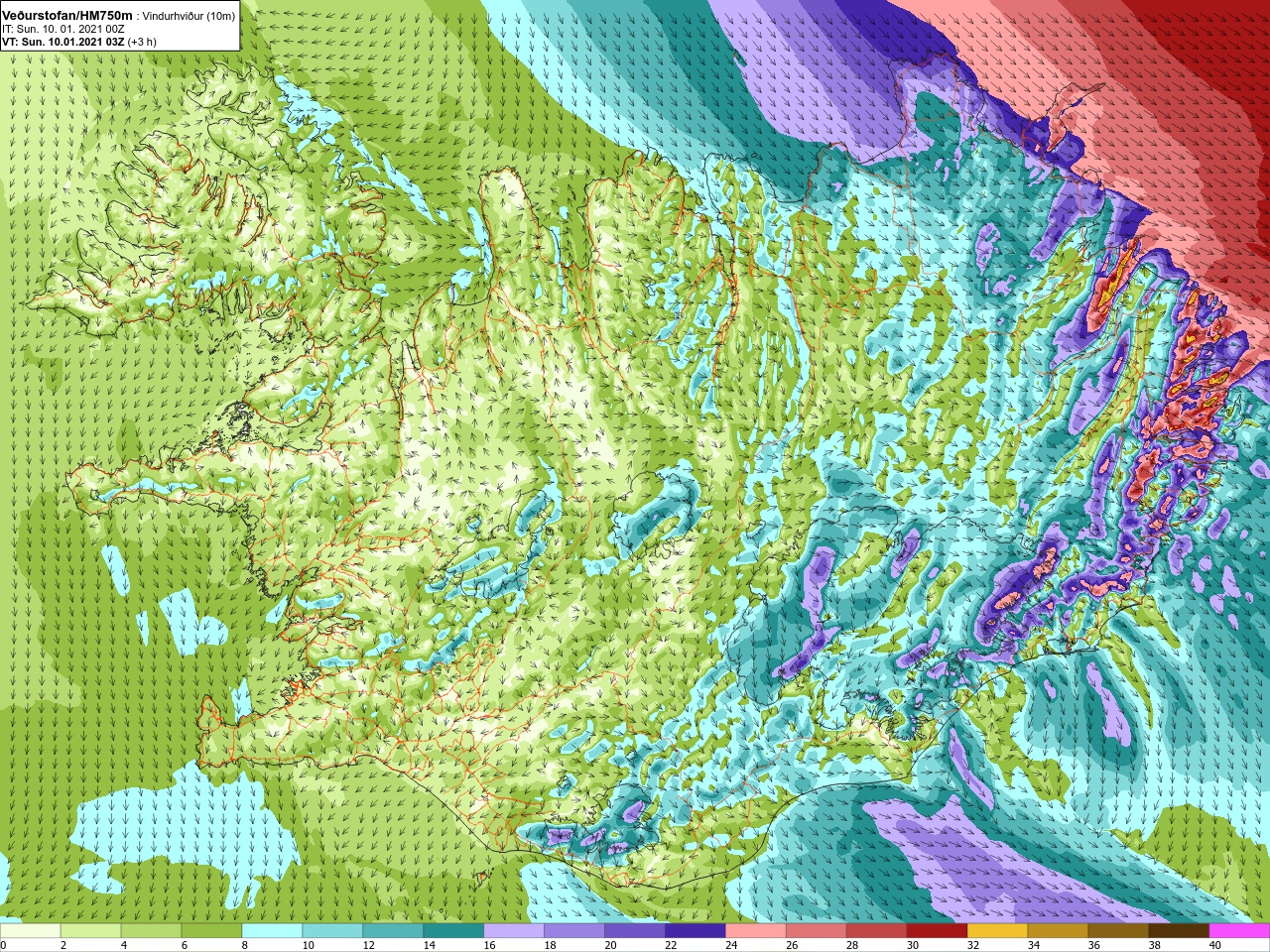
Task: Click the legend scale label 16
Action: (x=489, y=945)
